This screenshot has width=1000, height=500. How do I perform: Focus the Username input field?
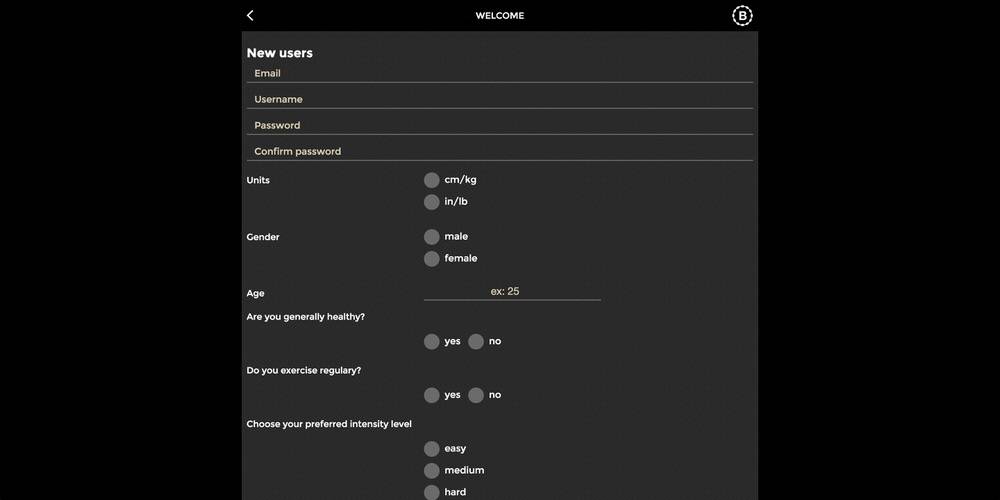tap(499, 99)
